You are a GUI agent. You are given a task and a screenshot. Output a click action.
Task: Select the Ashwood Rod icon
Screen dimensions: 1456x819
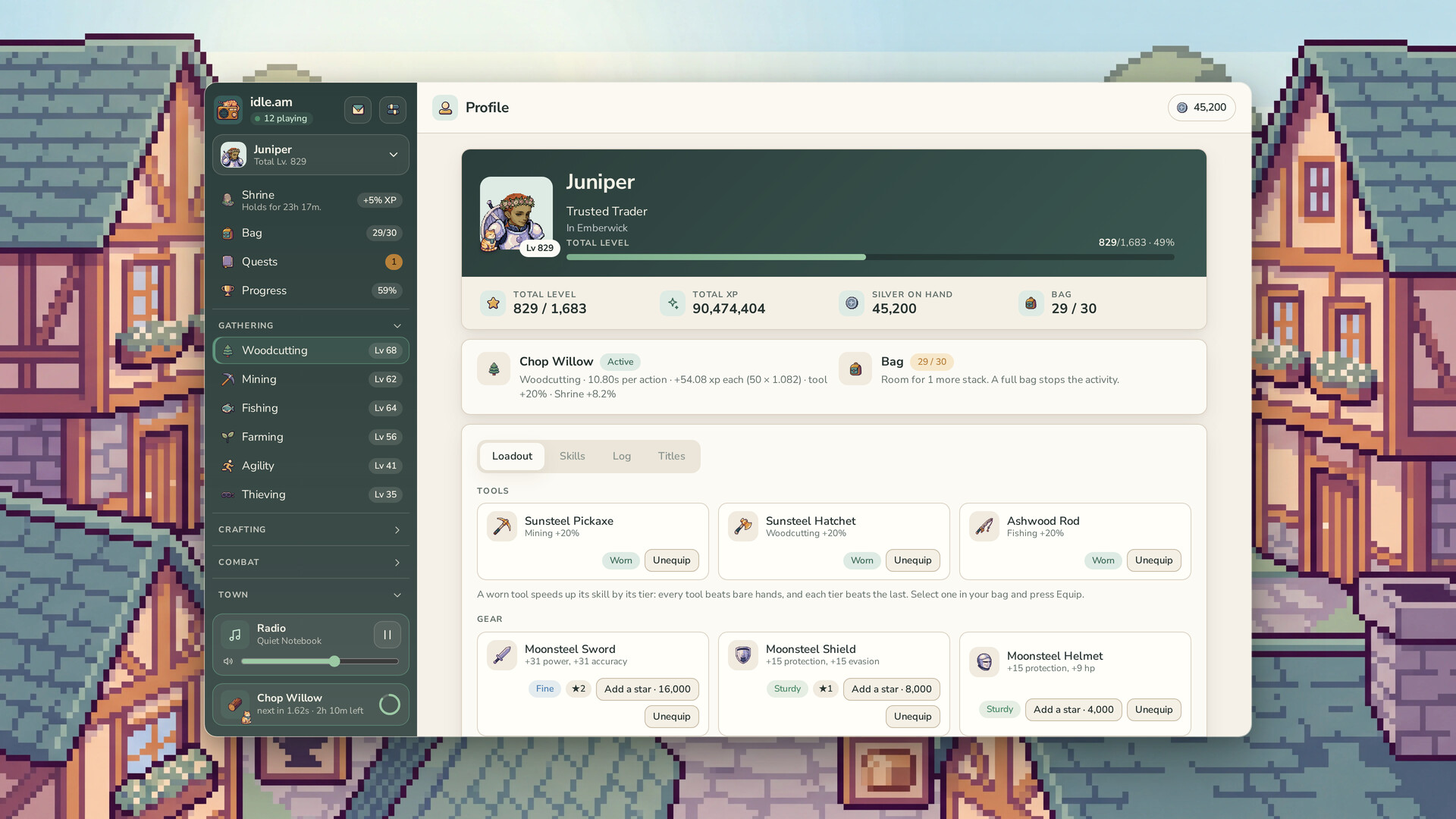pos(984,526)
